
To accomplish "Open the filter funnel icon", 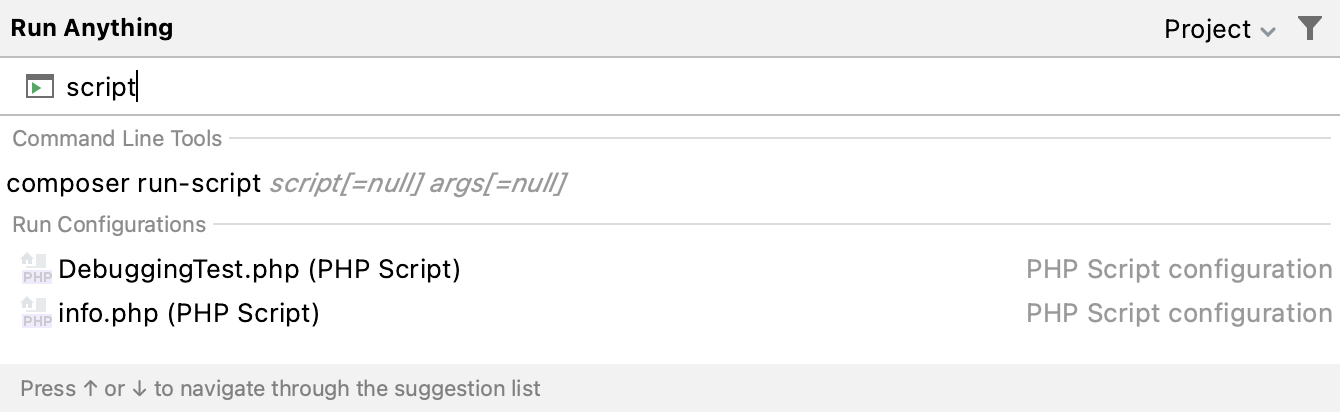I will pos(1309,29).
